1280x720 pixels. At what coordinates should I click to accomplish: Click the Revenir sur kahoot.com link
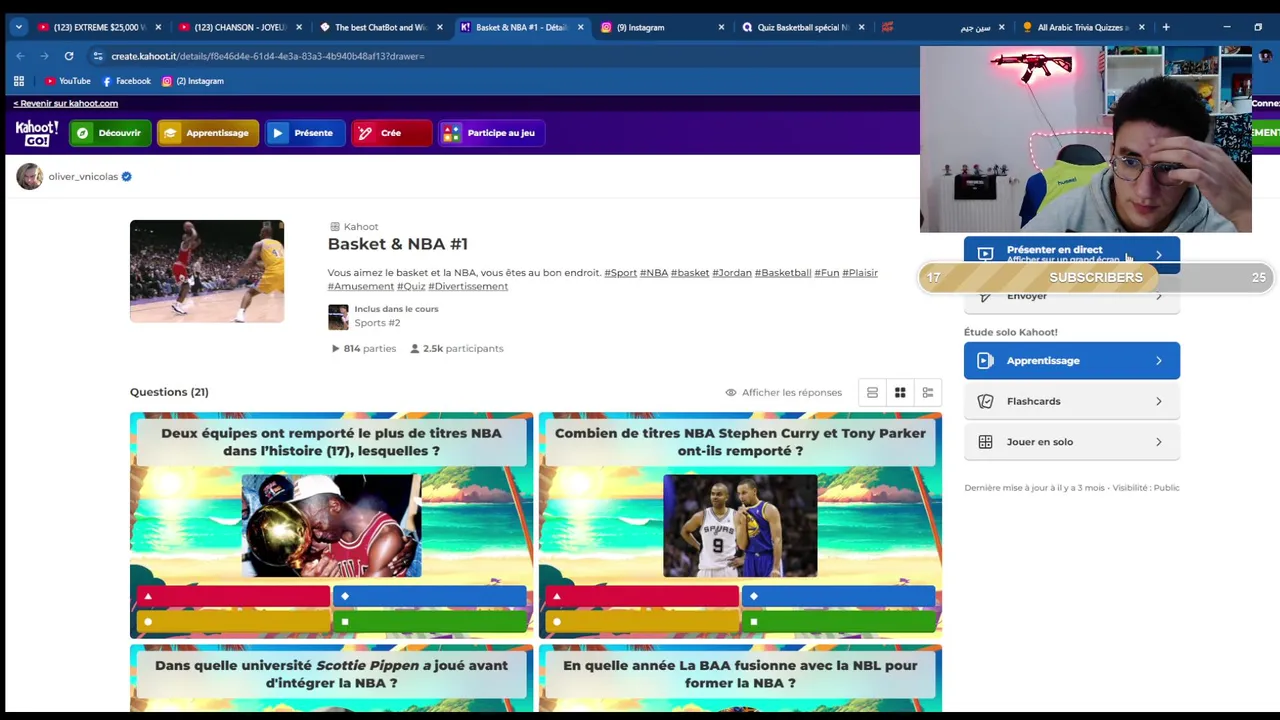[x=66, y=103]
